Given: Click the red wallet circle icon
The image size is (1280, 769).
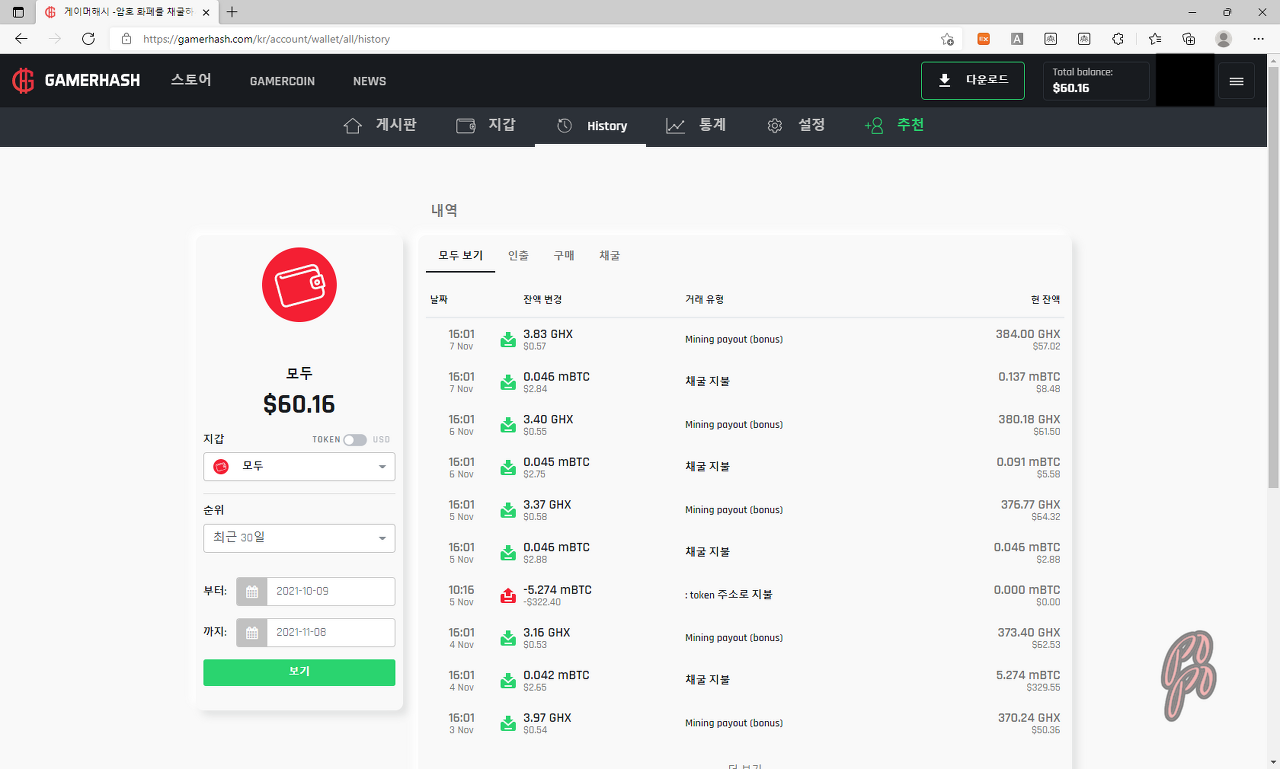Looking at the screenshot, I should click(x=299, y=285).
